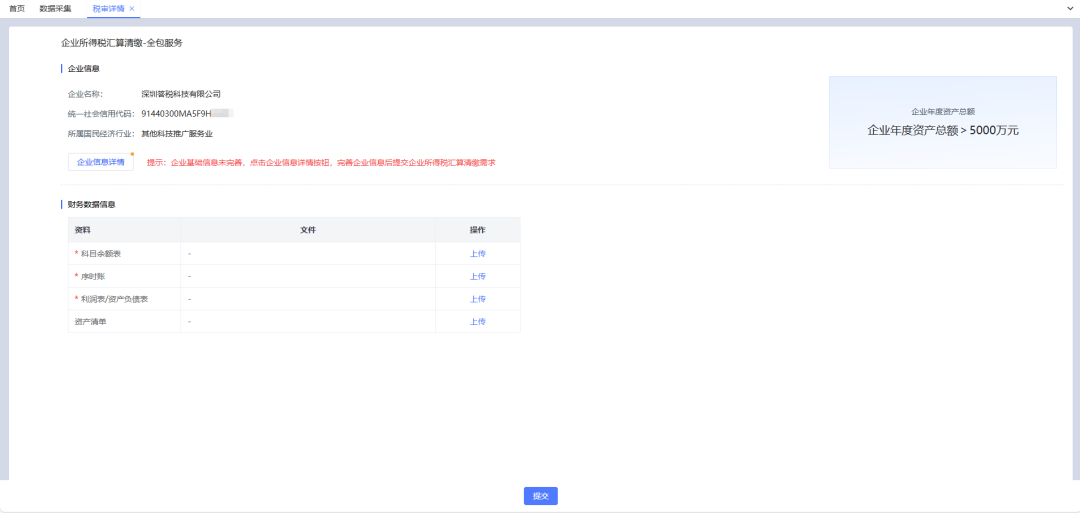The image size is (1080, 513).
Task: Click the 文件 column header
Action: pos(308,230)
